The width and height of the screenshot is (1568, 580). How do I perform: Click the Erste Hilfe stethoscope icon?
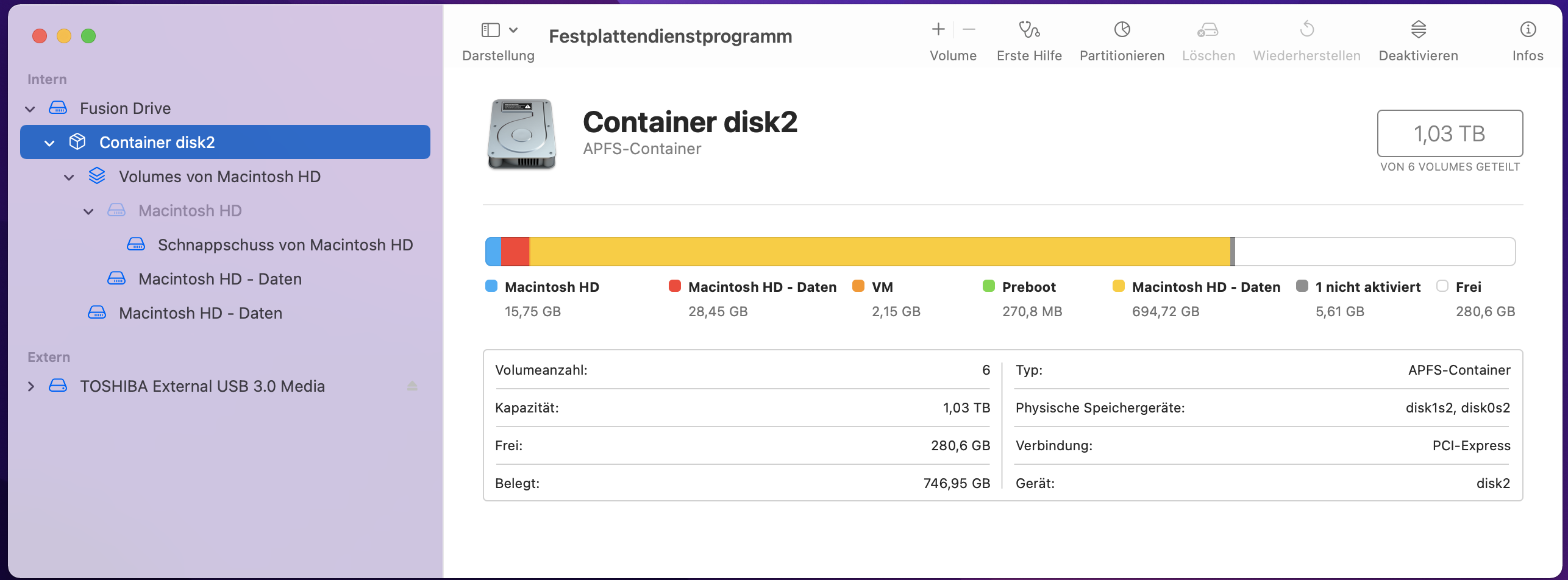click(1029, 29)
